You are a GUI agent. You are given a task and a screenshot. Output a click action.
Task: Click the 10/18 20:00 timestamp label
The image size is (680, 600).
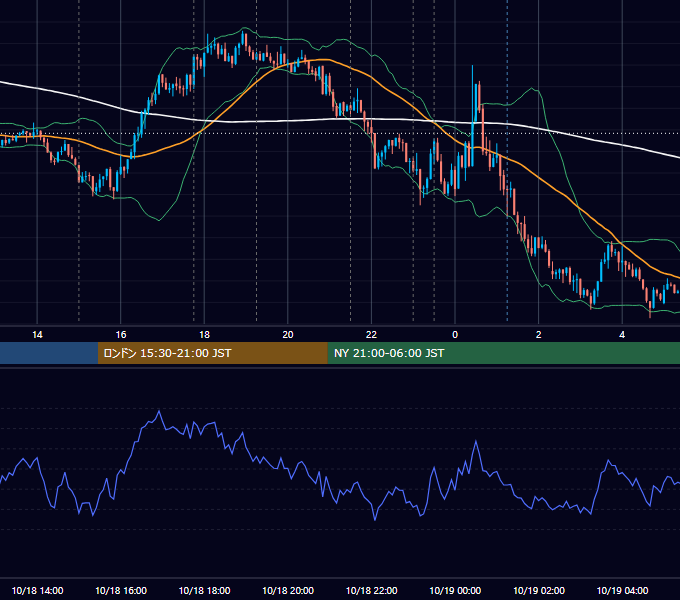click(288, 590)
